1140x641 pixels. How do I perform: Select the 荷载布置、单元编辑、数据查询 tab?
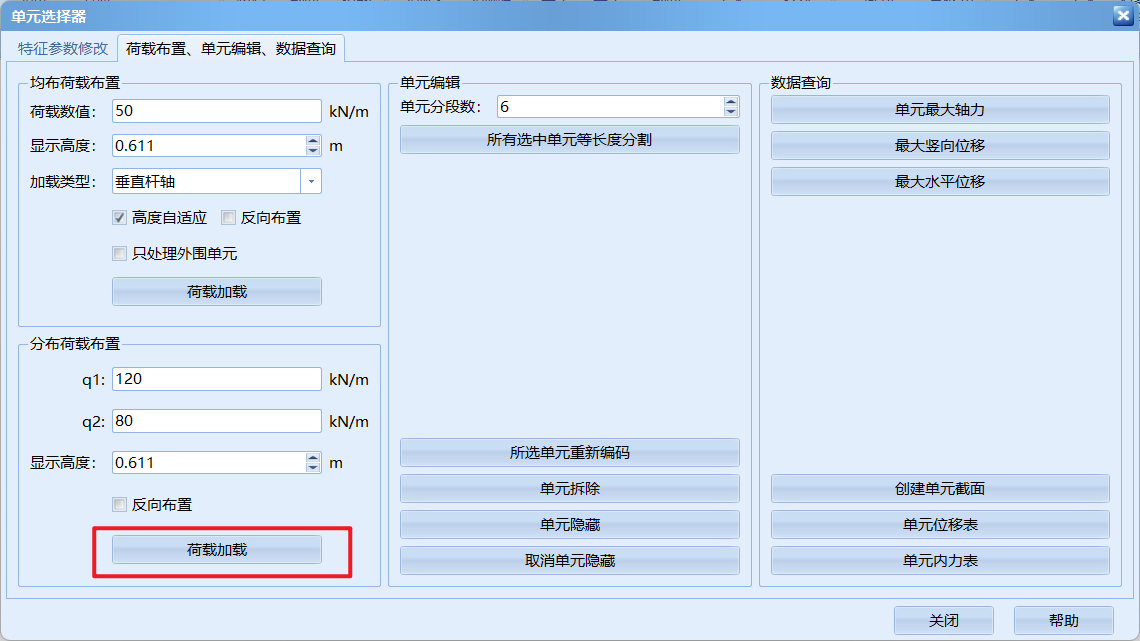click(232, 48)
